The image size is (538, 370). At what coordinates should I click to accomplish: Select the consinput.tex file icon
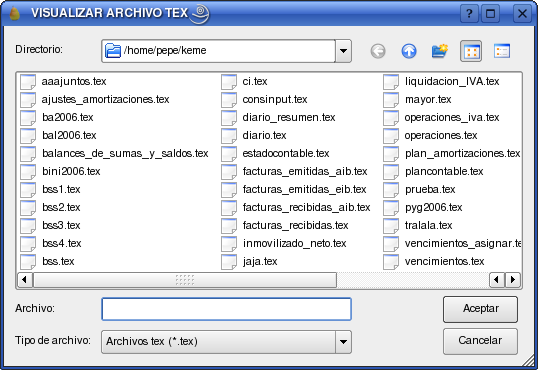point(229,100)
